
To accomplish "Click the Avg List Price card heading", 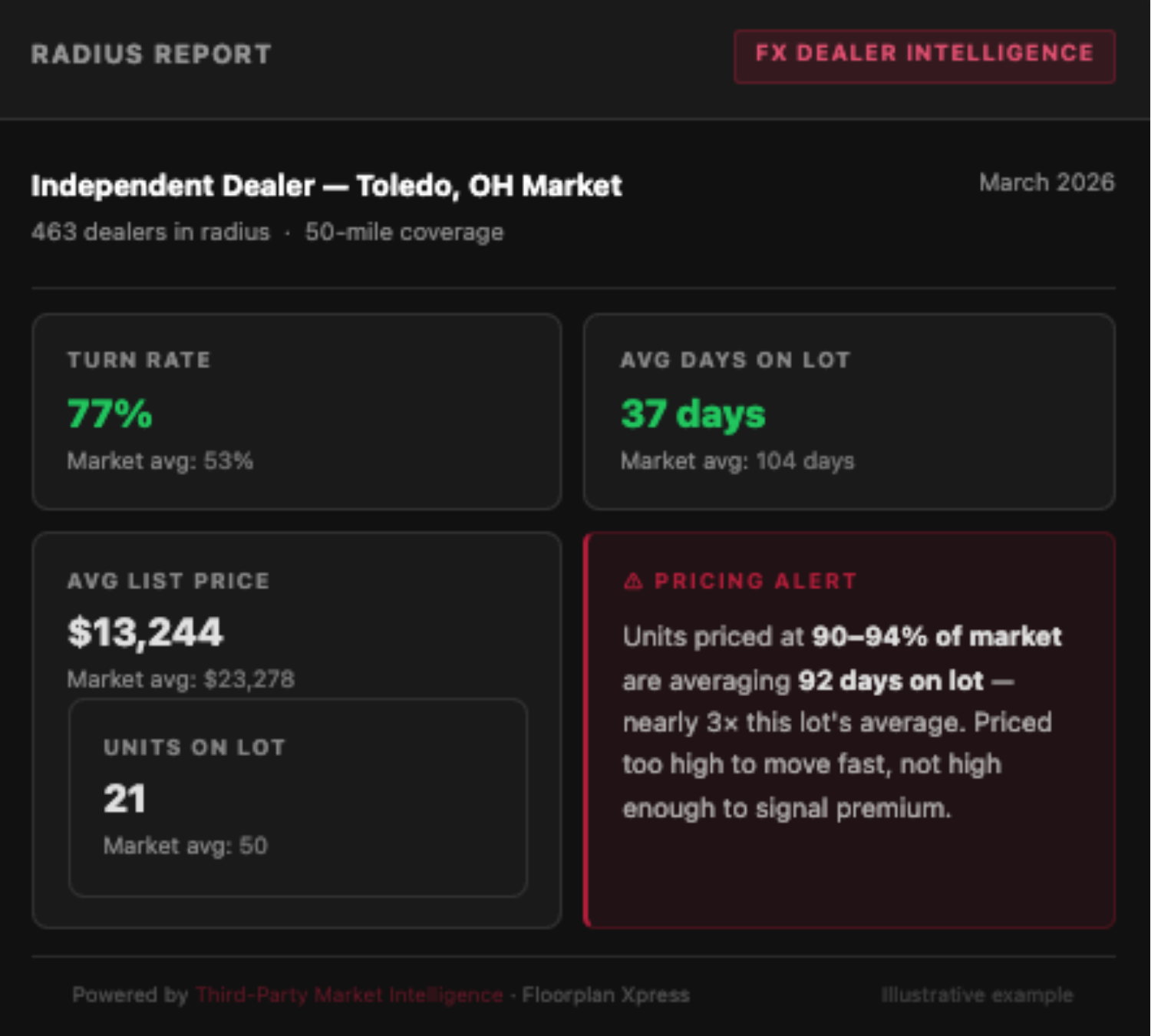I will coord(169,581).
